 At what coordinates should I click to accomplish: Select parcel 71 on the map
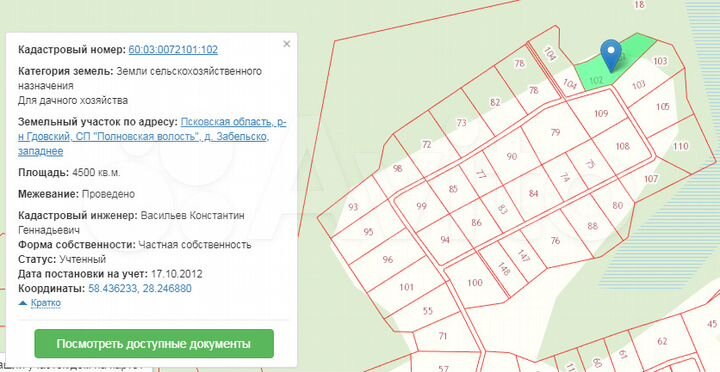(443, 336)
